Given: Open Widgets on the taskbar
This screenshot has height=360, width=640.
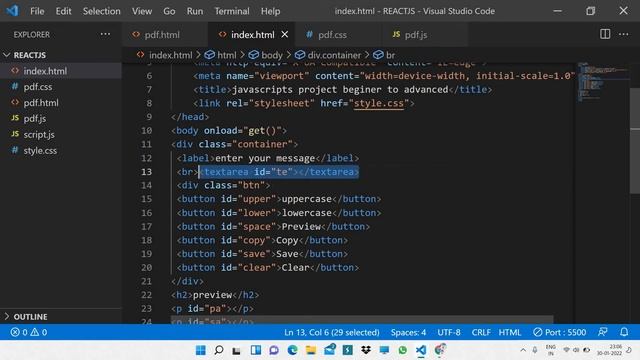Looking at the screenshot, I should [256, 350].
